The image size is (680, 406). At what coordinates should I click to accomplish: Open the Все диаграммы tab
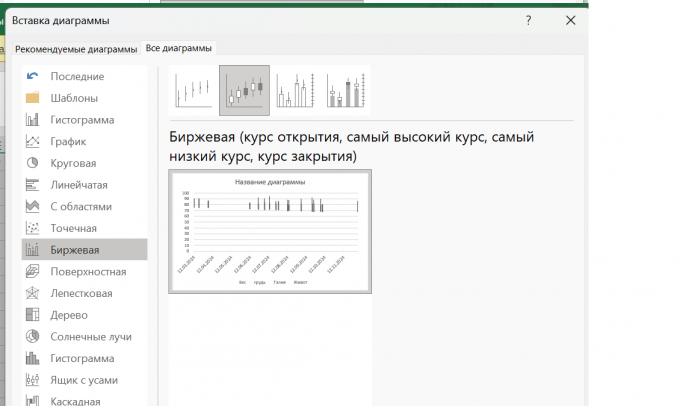tap(179, 48)
